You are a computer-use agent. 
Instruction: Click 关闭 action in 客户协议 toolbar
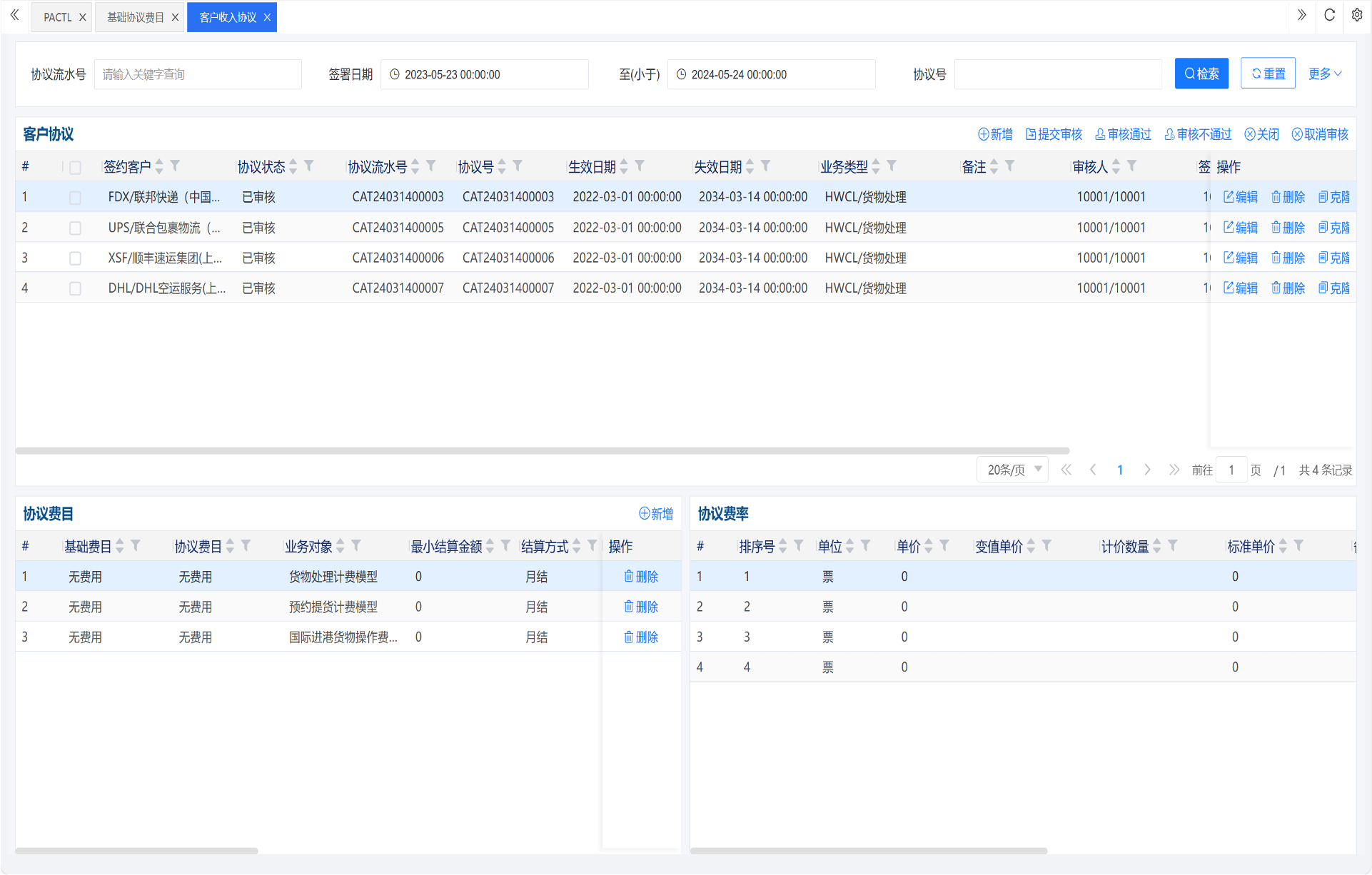point(1262,134)
